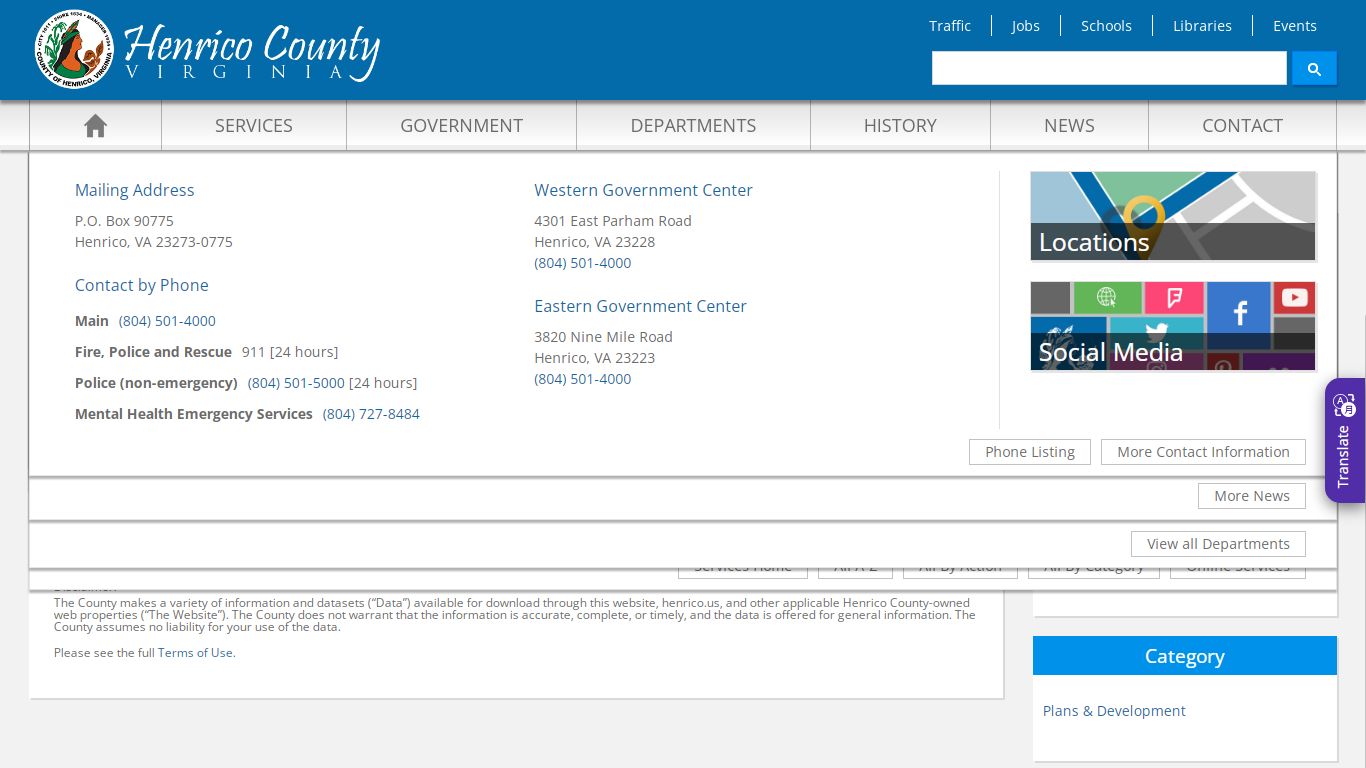Screen dimensions: 1366x768
Task: Open the Departments menu
Action: point(693,125)
